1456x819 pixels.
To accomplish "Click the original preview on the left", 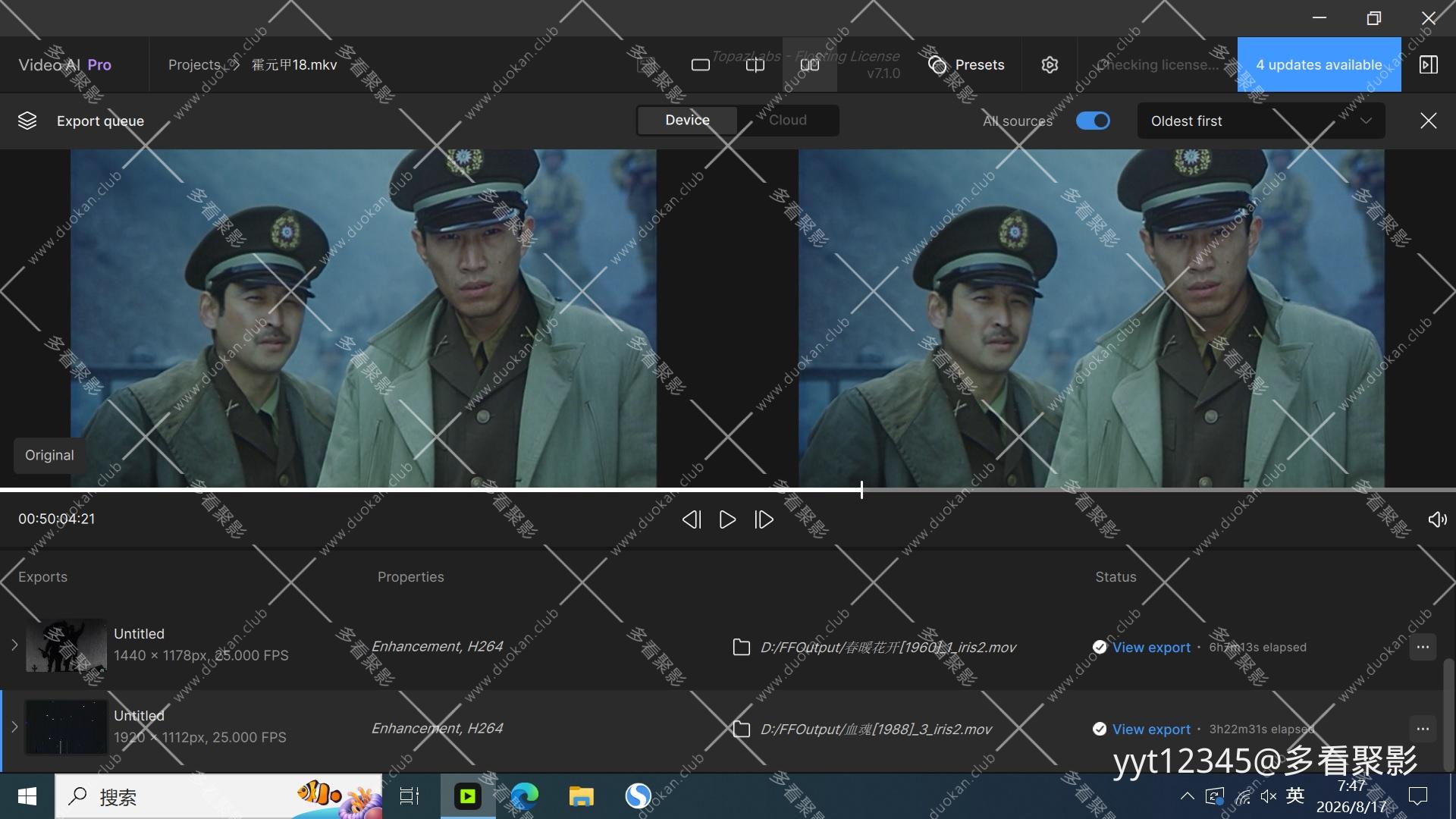I will tap(363, 318).
